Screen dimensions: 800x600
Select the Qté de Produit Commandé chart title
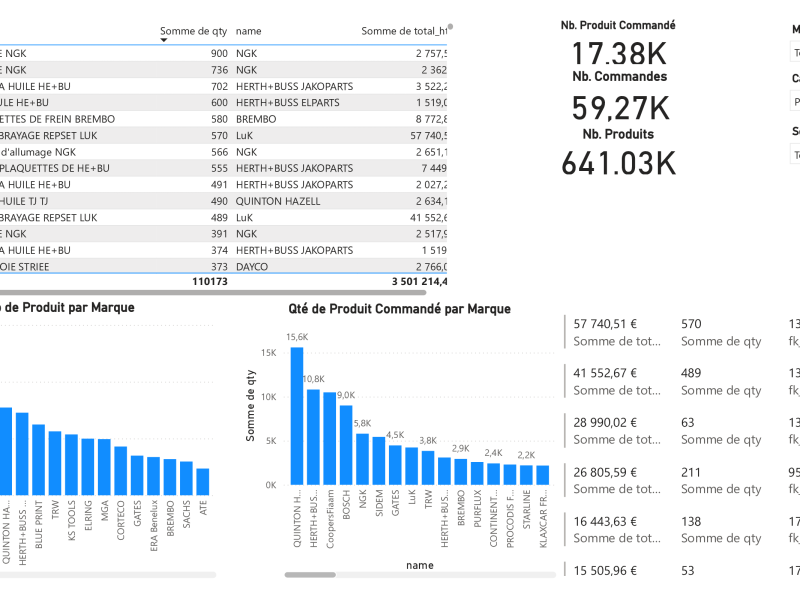coord(399,309)
